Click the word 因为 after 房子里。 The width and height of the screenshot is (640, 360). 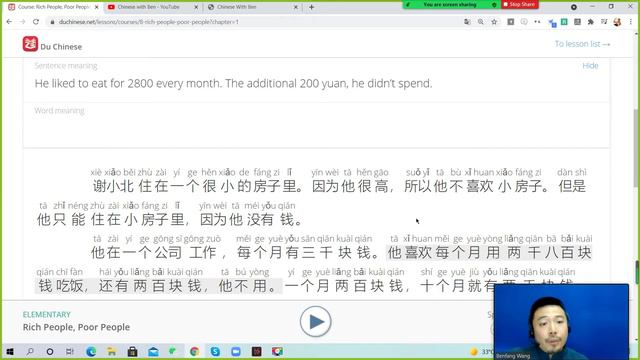[325, 187]
